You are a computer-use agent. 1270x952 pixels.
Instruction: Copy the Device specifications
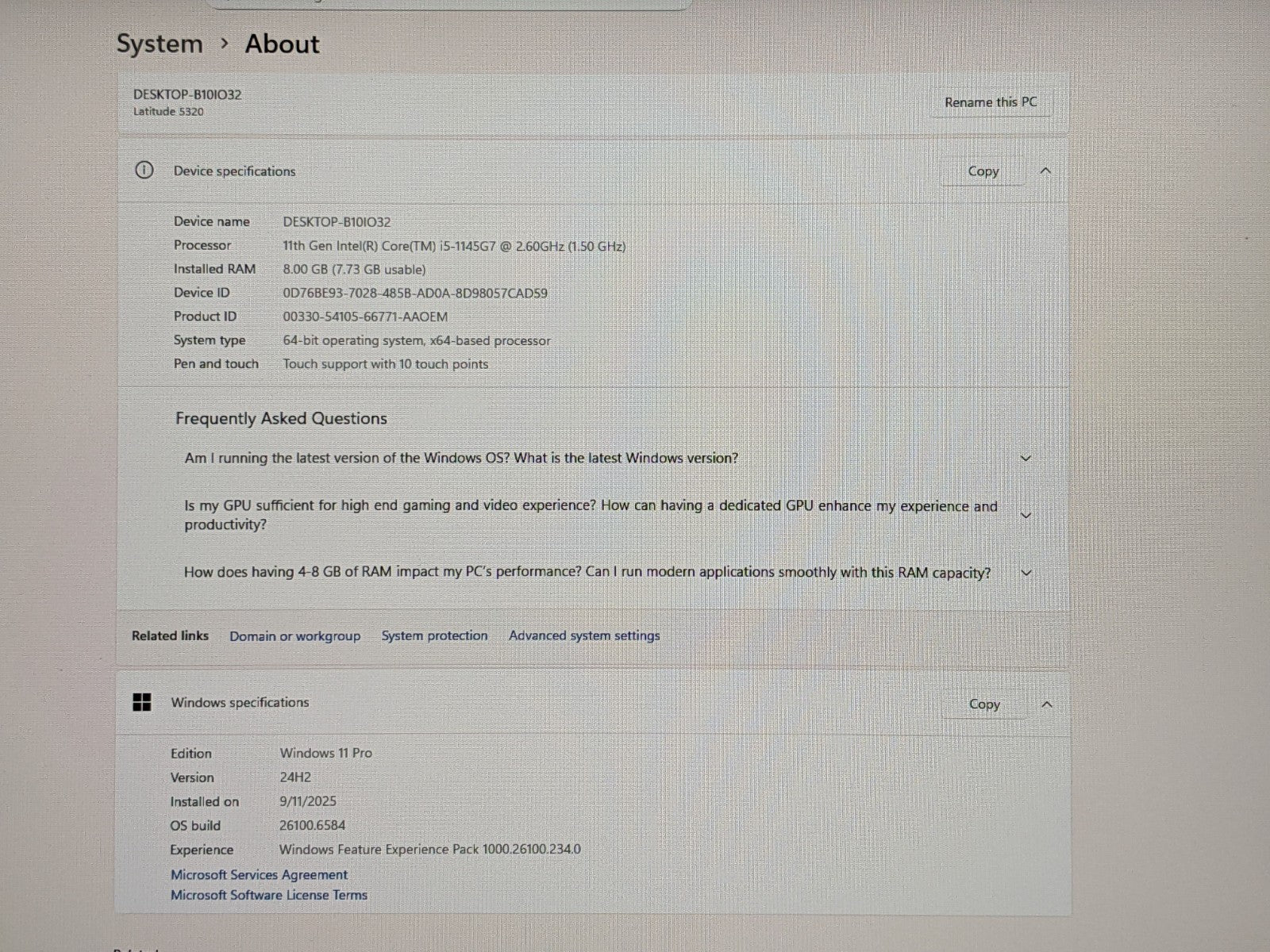tap(983, 171)
